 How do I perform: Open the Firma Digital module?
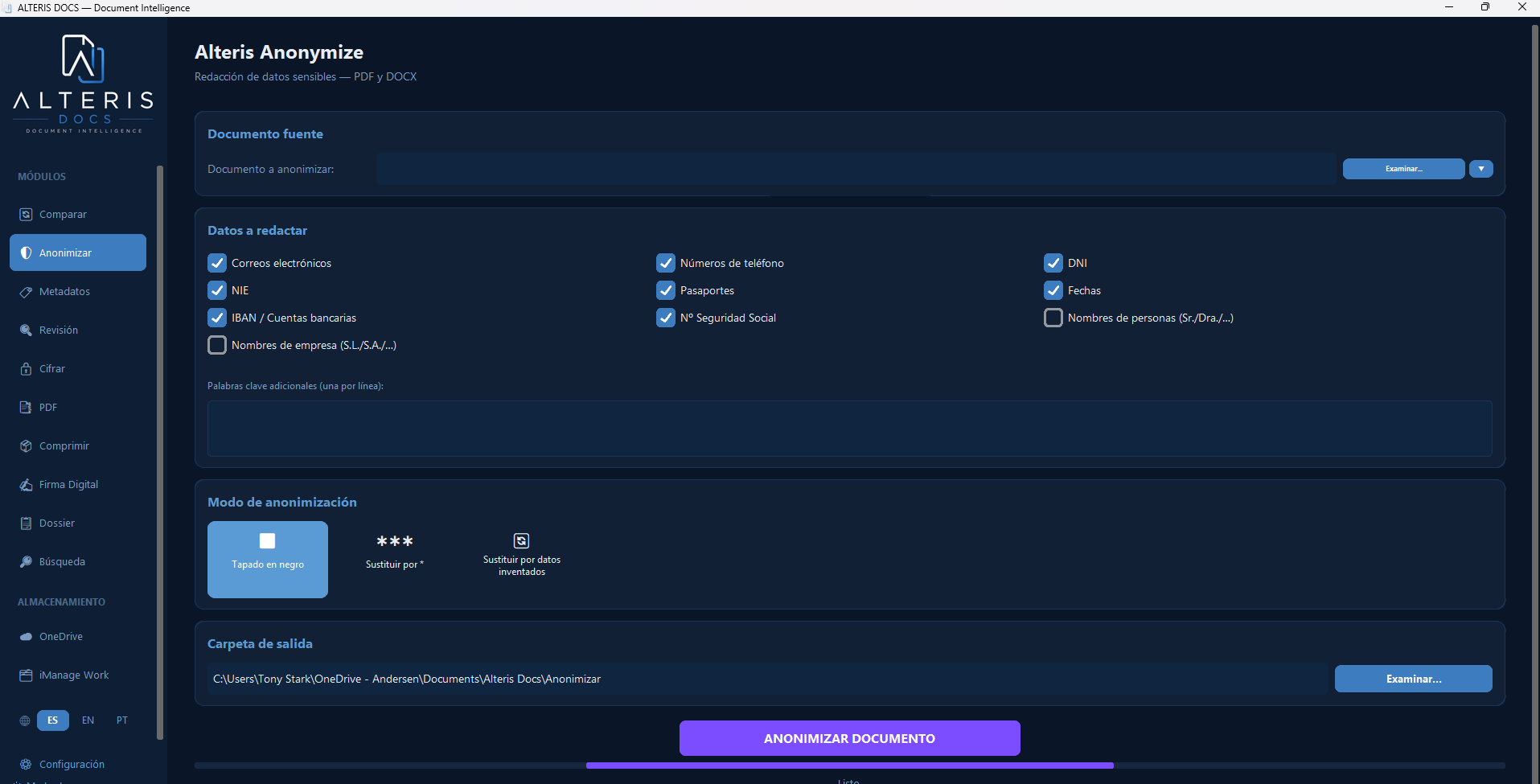[x=78, y=485]
